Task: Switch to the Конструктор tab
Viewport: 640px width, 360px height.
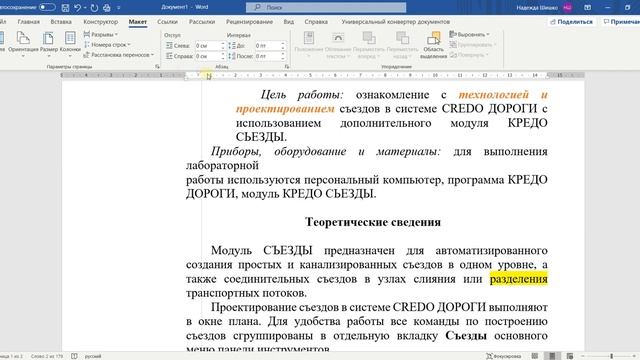Action: (100, 22)
